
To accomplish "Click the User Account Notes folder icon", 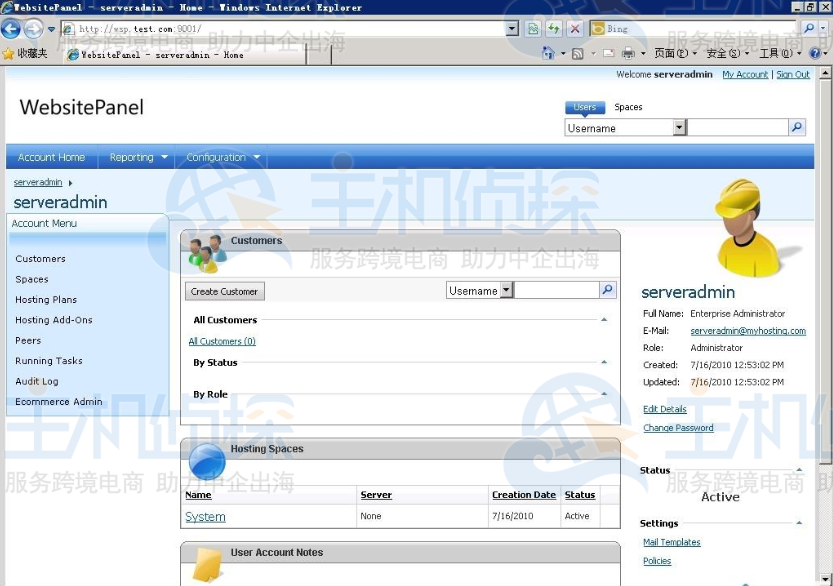I will pyautogui.click(x=206, y=566).
